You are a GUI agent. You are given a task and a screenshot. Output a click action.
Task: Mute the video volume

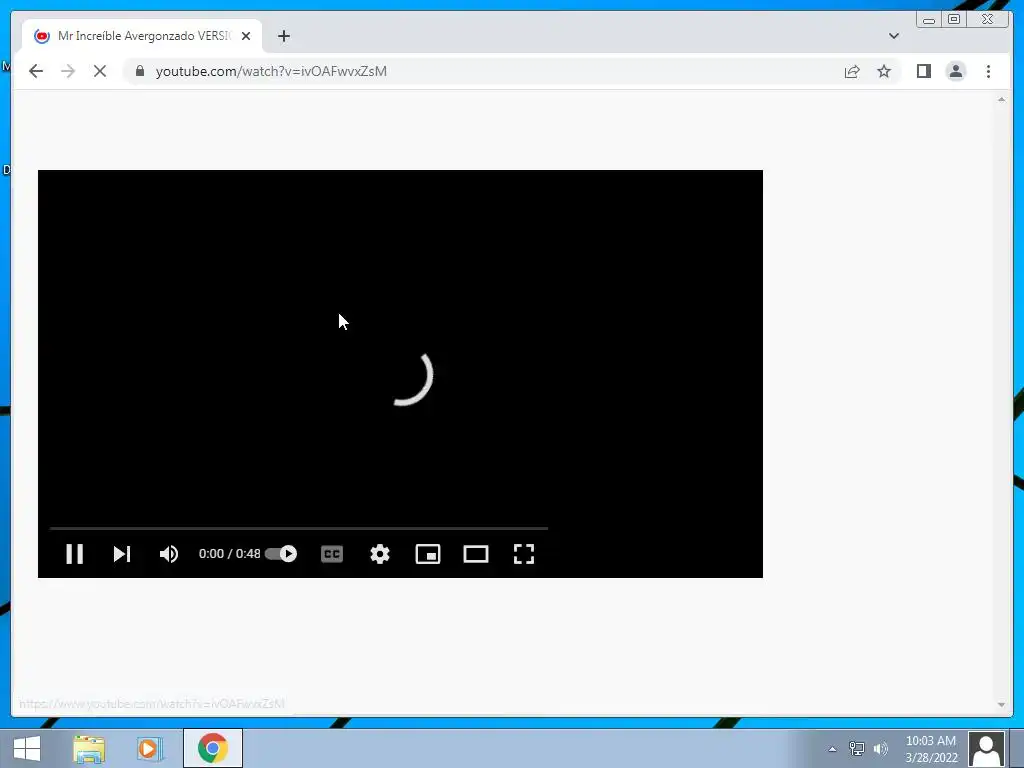tap(168, 554)
